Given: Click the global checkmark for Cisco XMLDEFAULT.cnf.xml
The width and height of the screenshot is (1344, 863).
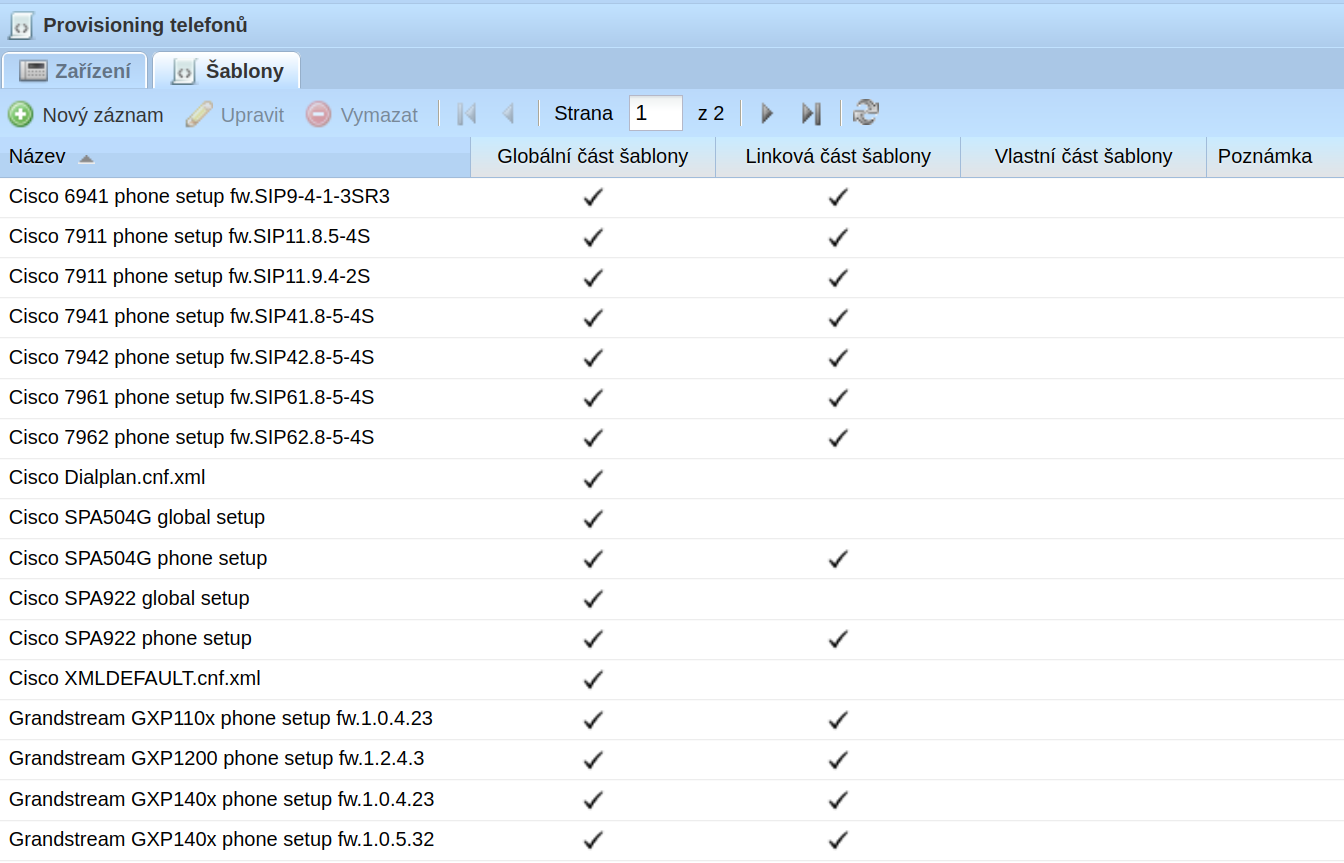Looking at the screenshot, I should [x=593, y=680].
